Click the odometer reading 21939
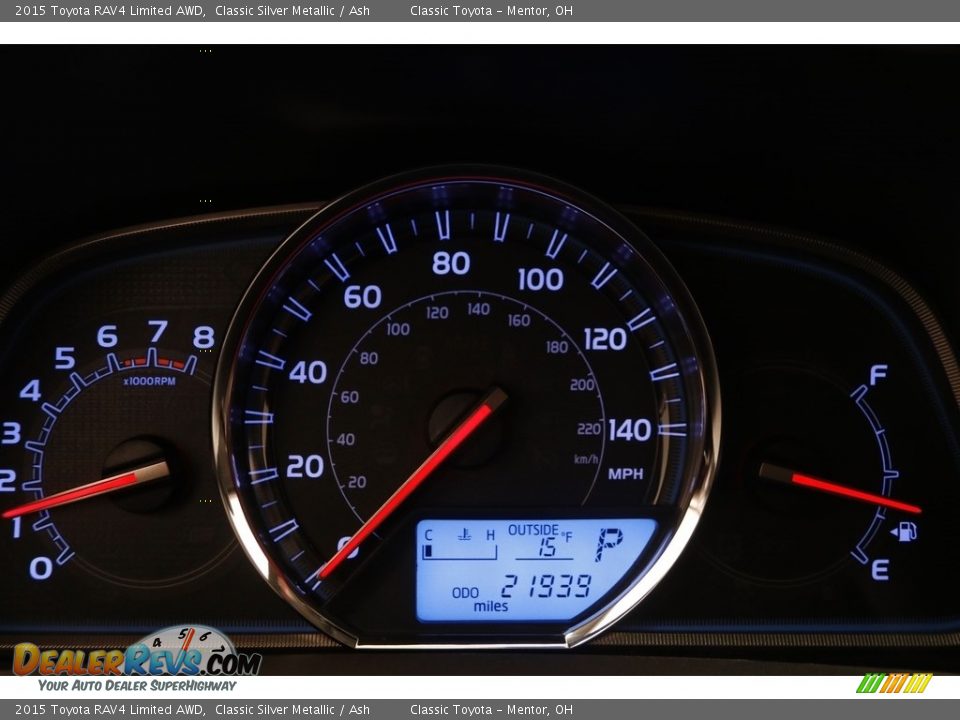 click(546, 587)
